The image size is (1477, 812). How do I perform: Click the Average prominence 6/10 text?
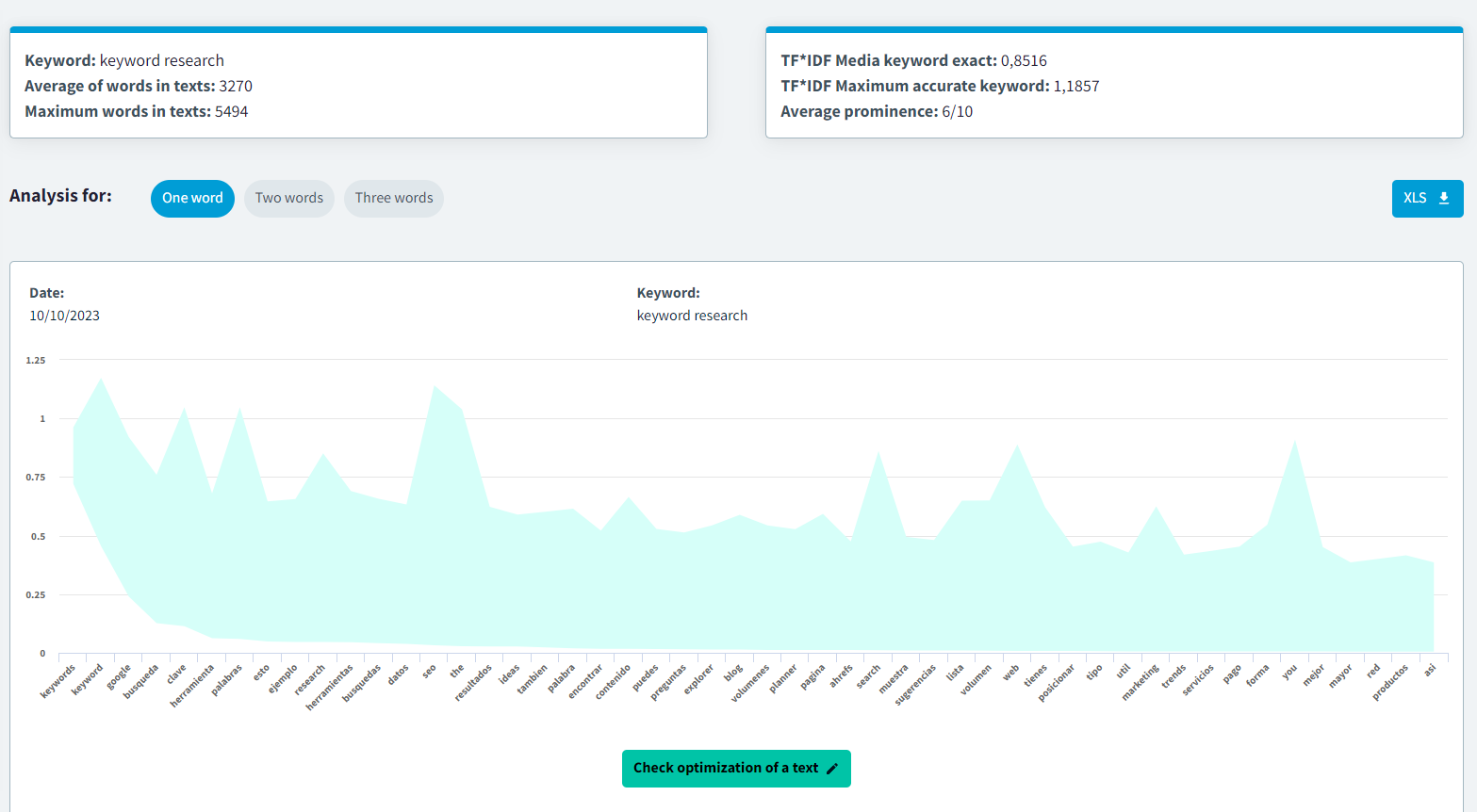(876, 111)
